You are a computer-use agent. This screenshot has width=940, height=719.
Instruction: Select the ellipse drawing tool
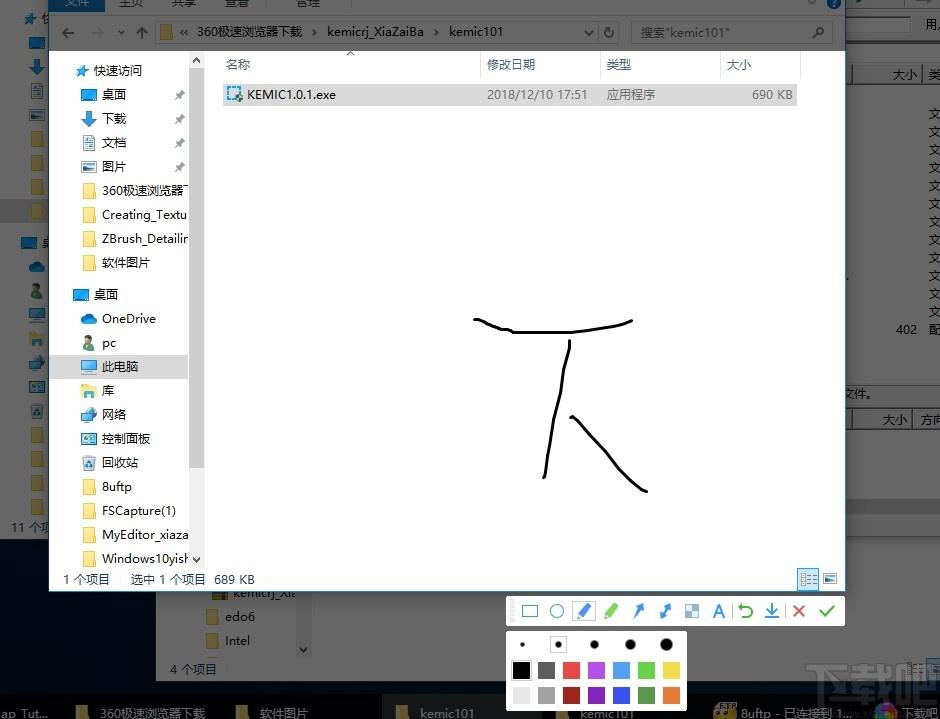(557, 611)
